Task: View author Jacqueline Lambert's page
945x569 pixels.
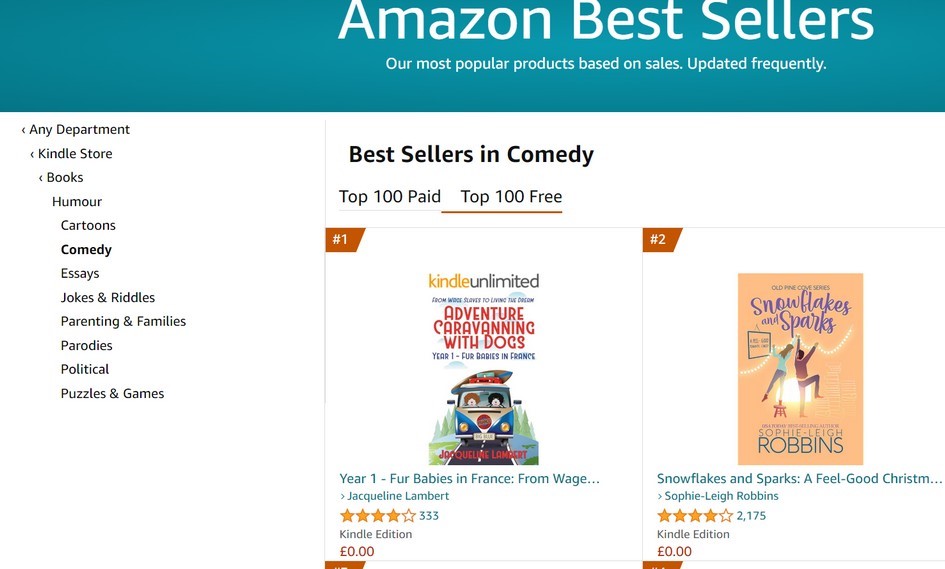Action: [x=398, y=496]
